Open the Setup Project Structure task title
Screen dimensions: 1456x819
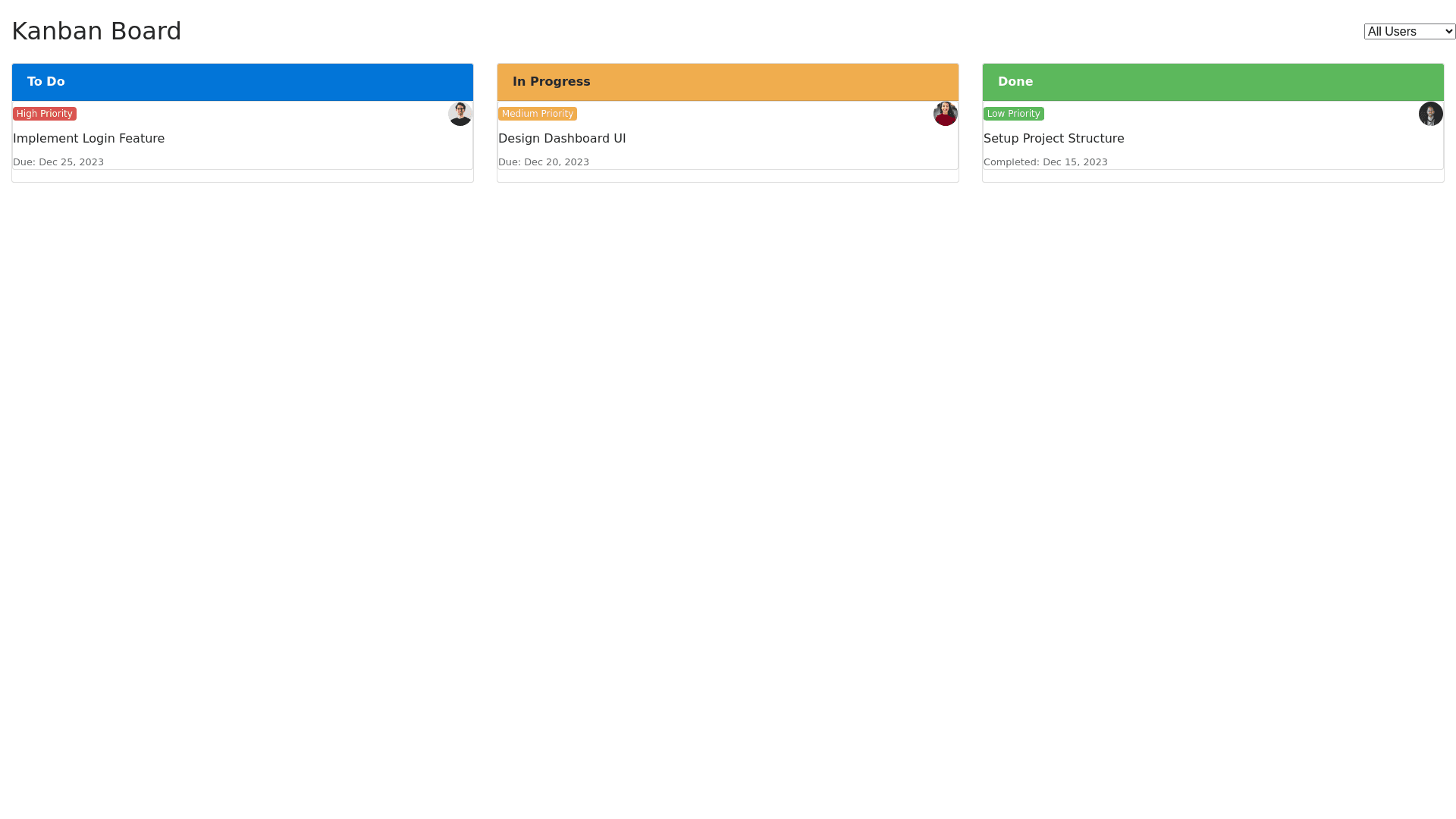(1053, 138)
